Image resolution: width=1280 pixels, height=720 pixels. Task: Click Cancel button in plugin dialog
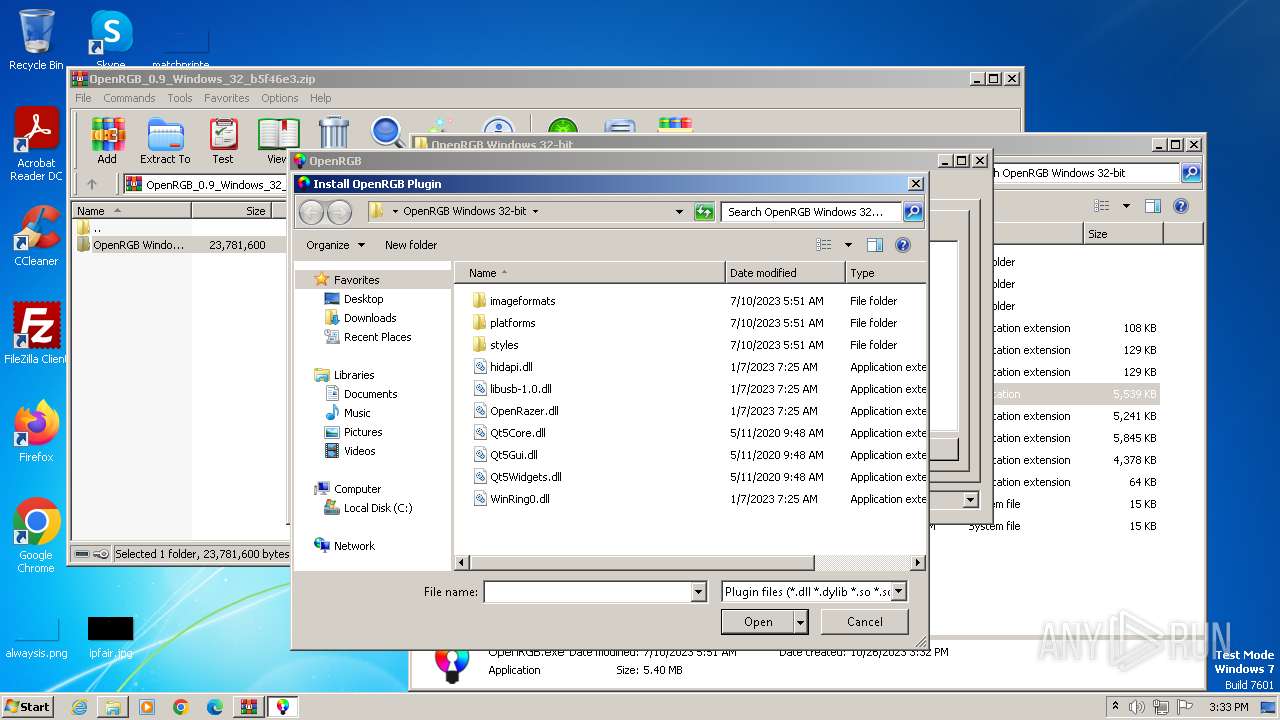pos(865,622)
